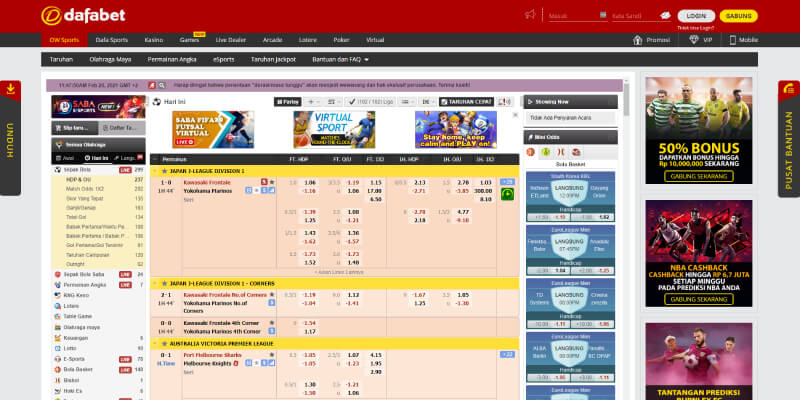Click the search magnifier in purple bar
800x400 pixels.
(162, 85)
